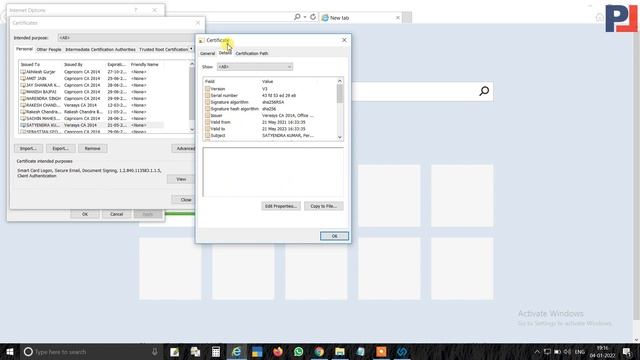The width and height of the screenshot is (640, 360).
Task: Click the browser address bar search icon
Action: (297, 17)
